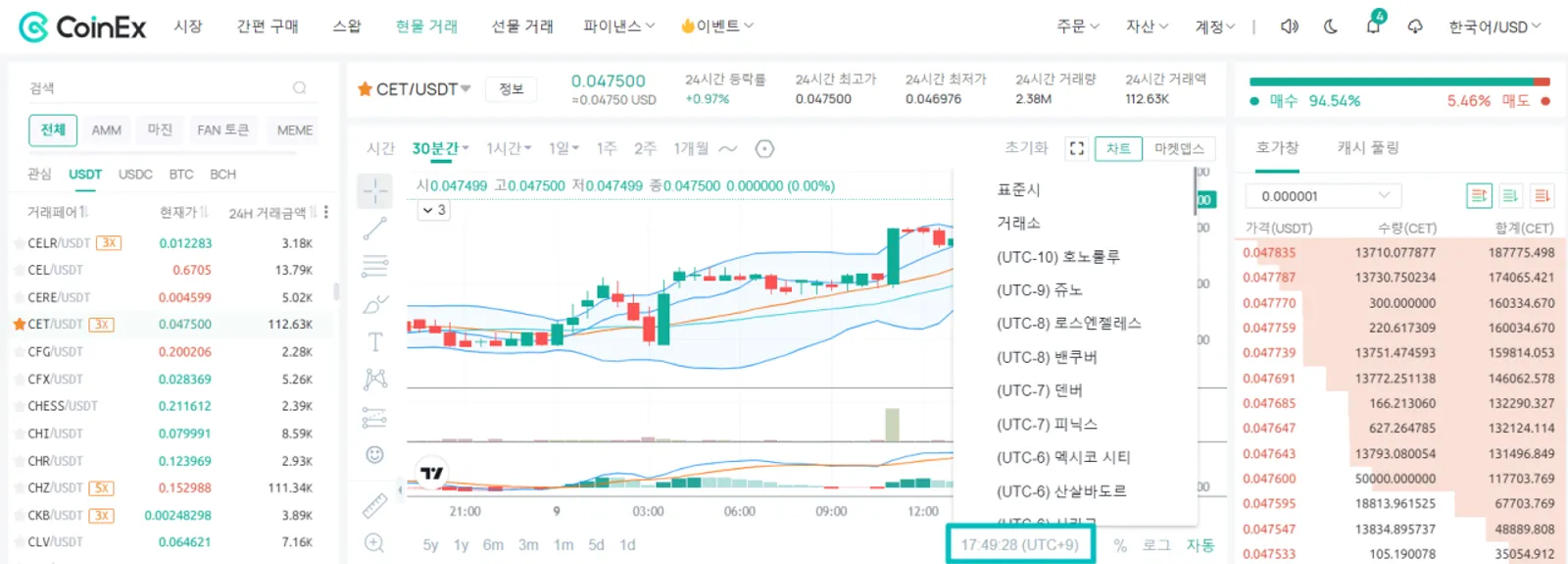Viewport: 1568px width, 564px height.
Task: Toggle favorite star for CELR/USDT
Action: [19, 242]
